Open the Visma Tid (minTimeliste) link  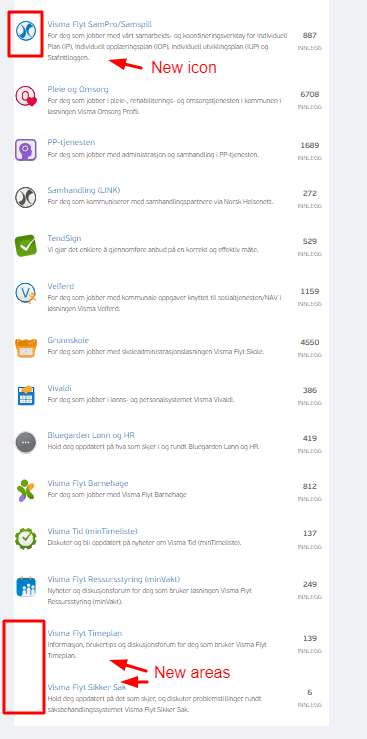[x=92, y=531]
